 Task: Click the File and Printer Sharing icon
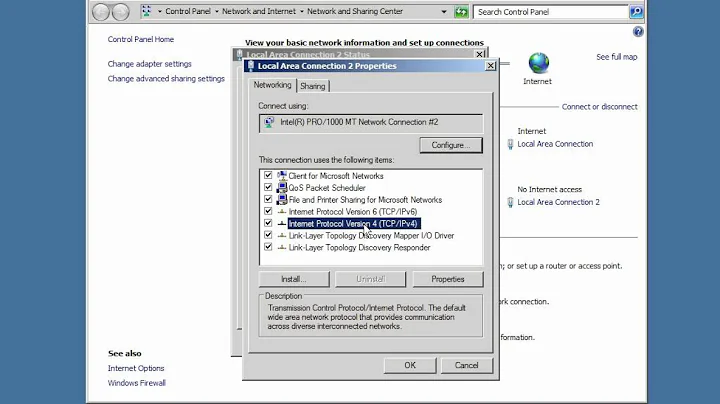point(281,200)
